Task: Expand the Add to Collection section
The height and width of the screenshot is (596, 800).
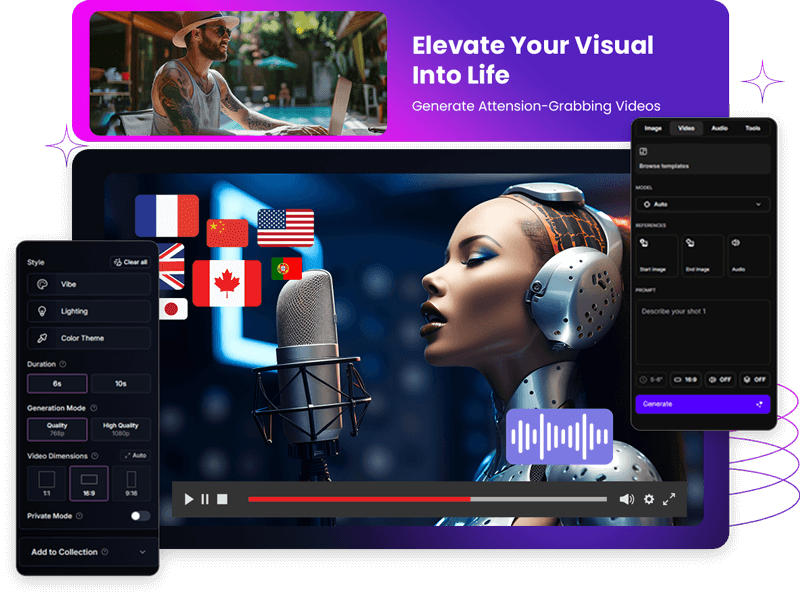Action: (x=88, y=552)
